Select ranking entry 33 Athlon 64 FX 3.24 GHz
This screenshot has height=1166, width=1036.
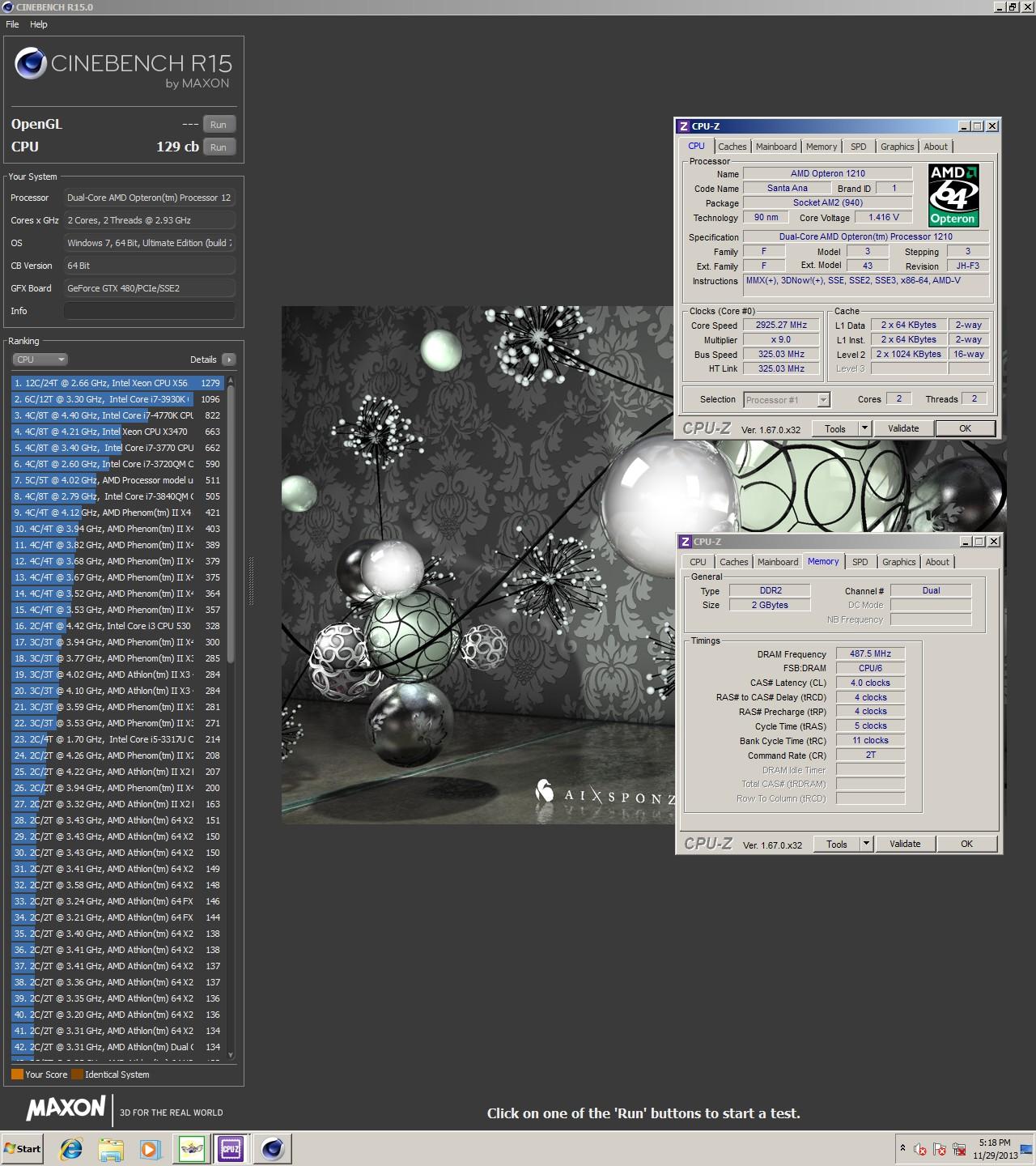click(118, 901)
